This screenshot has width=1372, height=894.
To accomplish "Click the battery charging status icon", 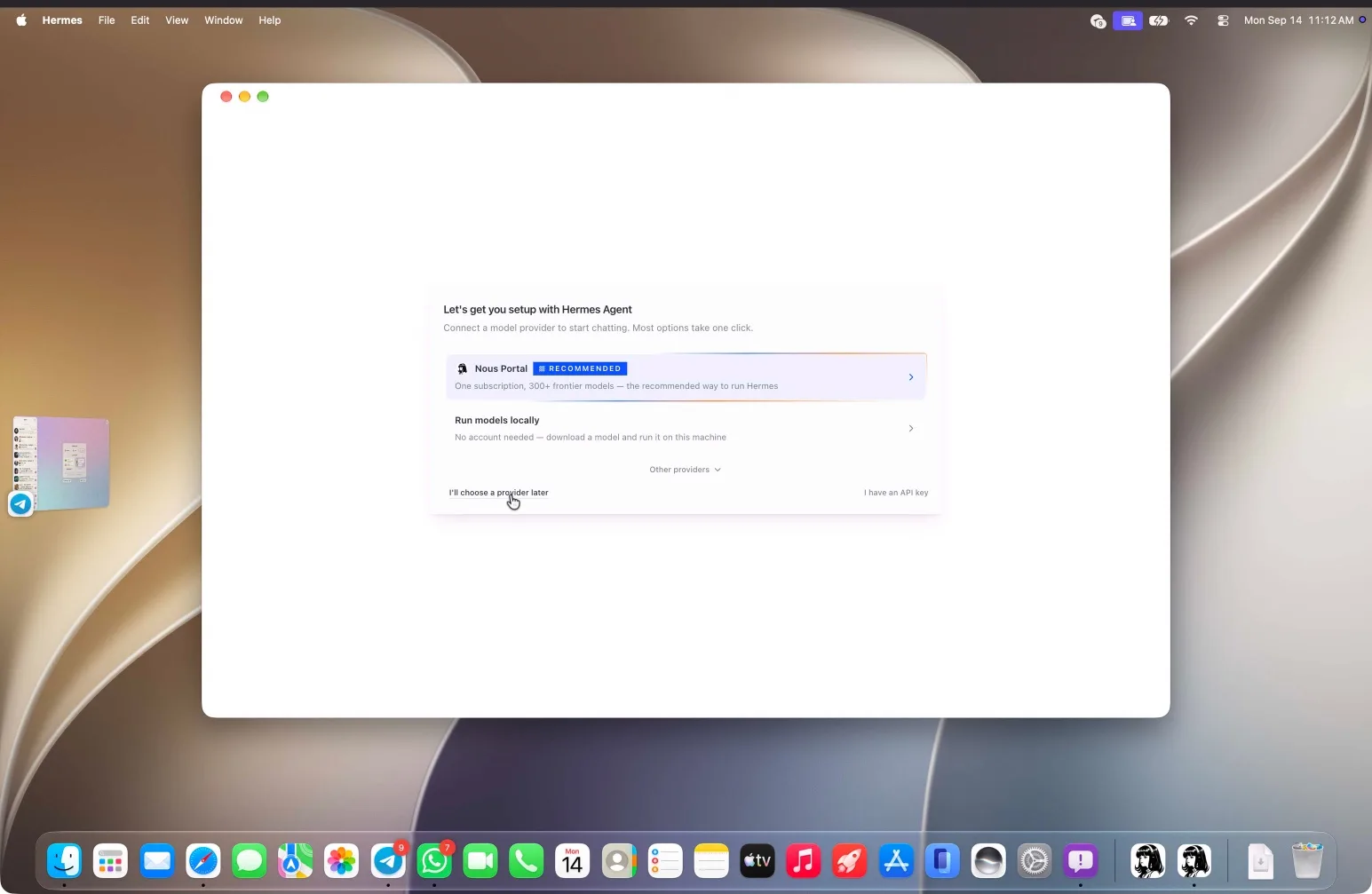I will pyautogui.click(x=1159, y=20).
